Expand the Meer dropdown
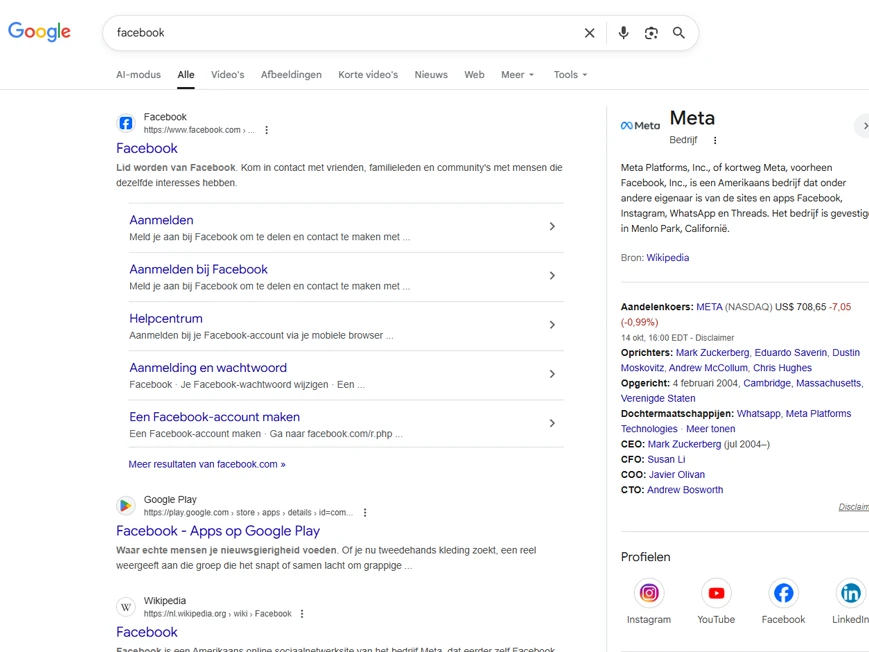Screen dimensions: 869x652 (518, 75)
